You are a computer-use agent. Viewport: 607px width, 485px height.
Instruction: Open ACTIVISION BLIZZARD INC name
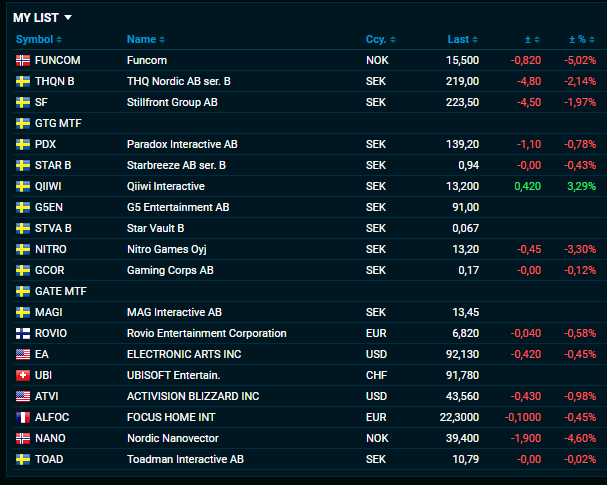(x=193, y=396)
